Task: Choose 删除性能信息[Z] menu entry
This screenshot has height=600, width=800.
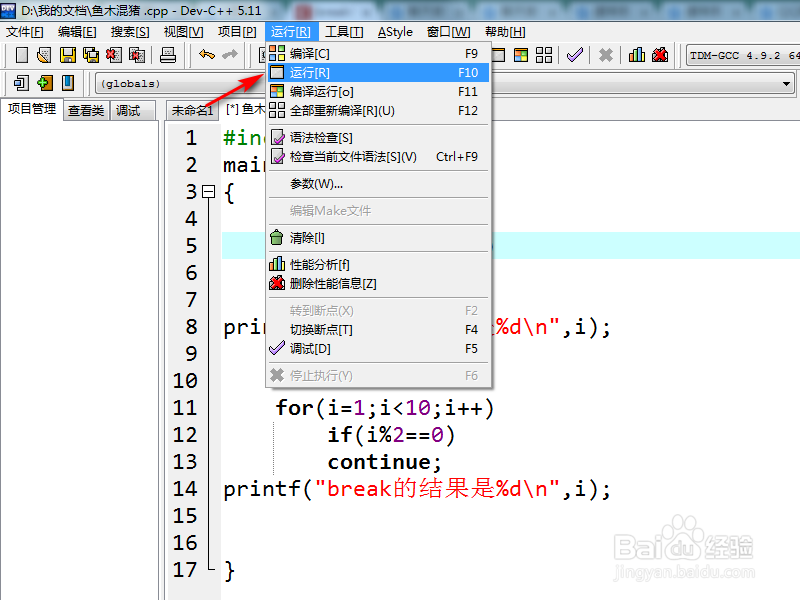Action: tap(378, 283)
